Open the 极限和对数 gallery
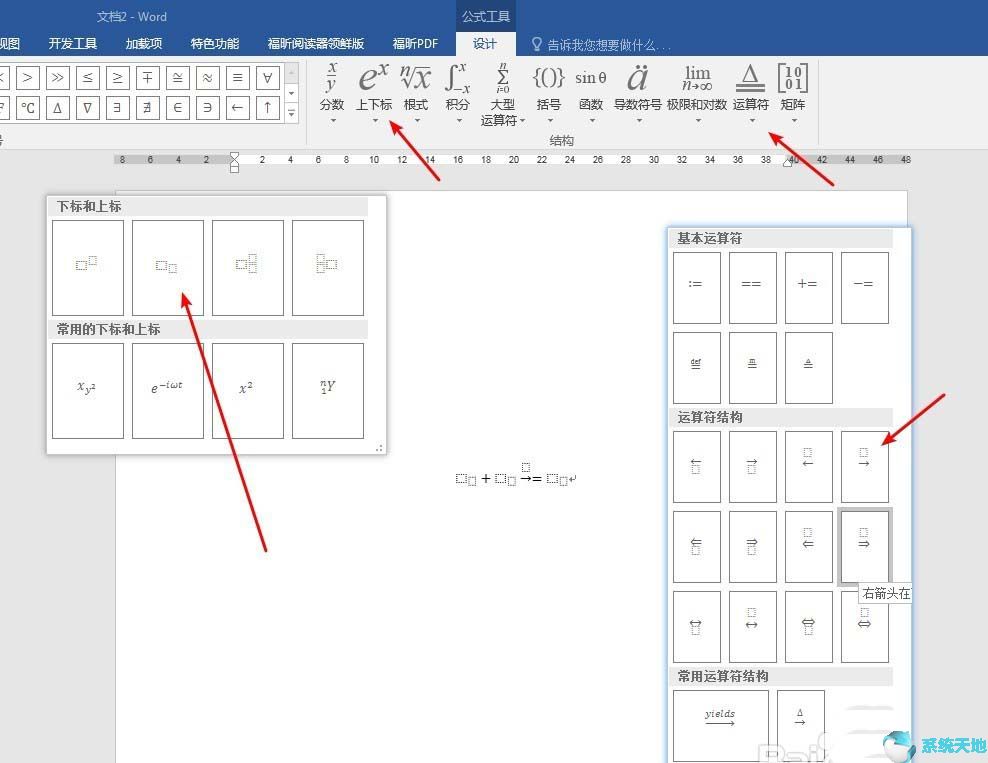 697,90
